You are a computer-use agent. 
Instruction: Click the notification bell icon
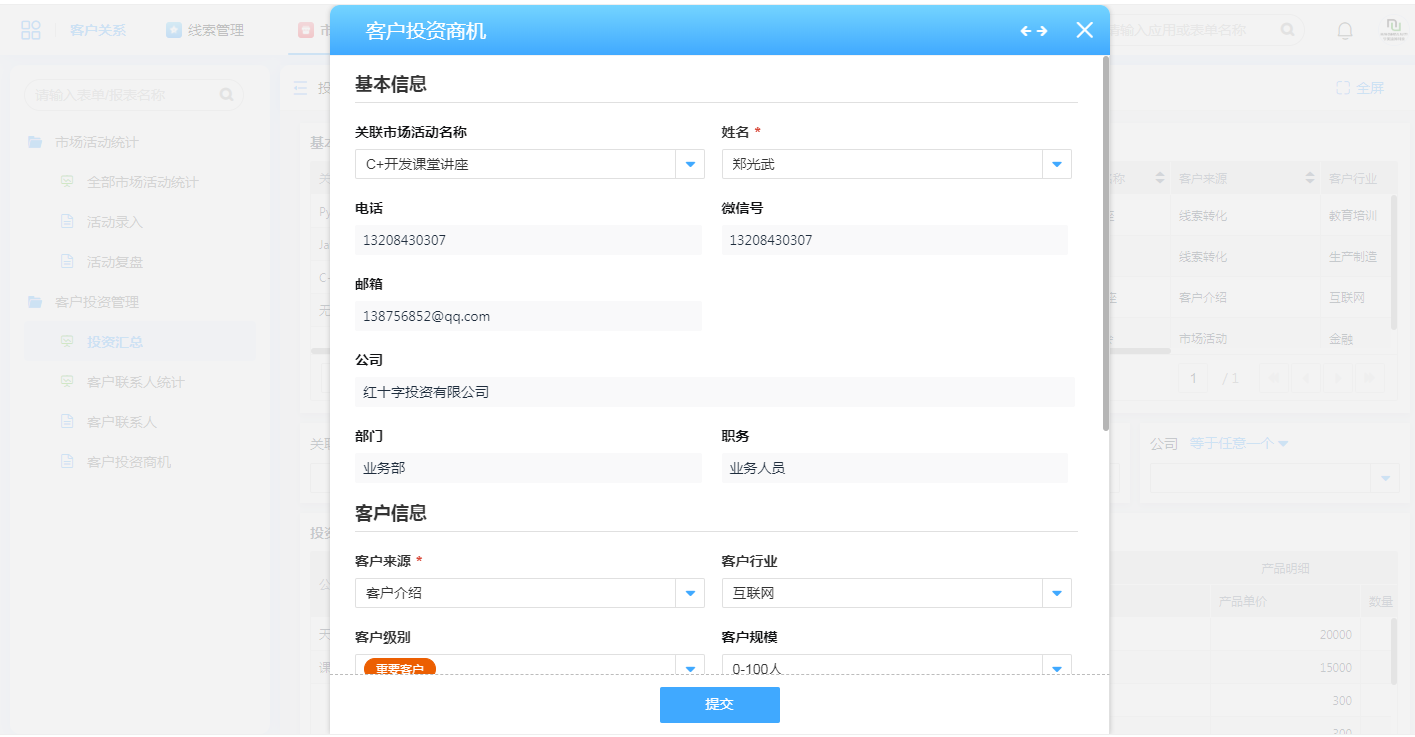click(x=1345, y=30)
